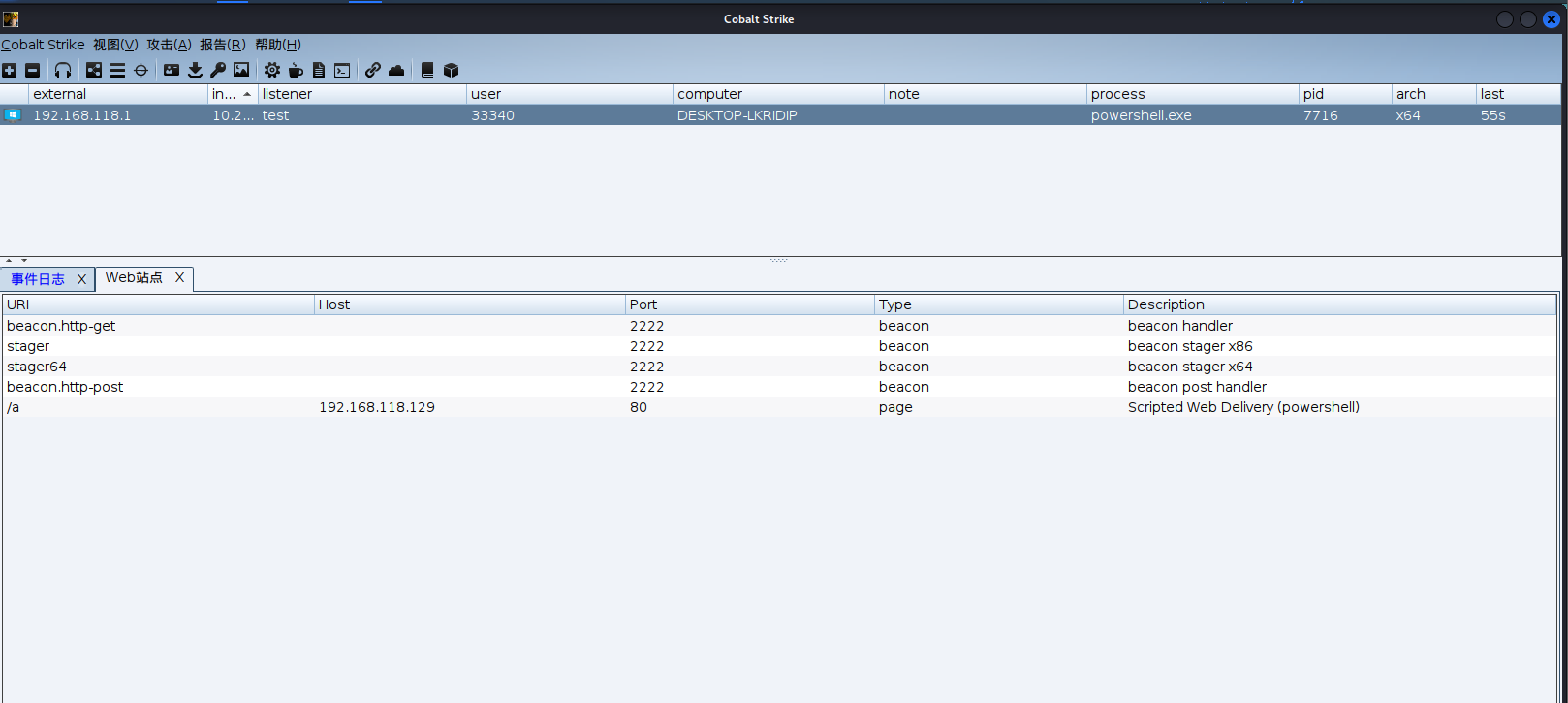
Task: Click the Windows beacon icon in the session row
Action: pos(13,115)
